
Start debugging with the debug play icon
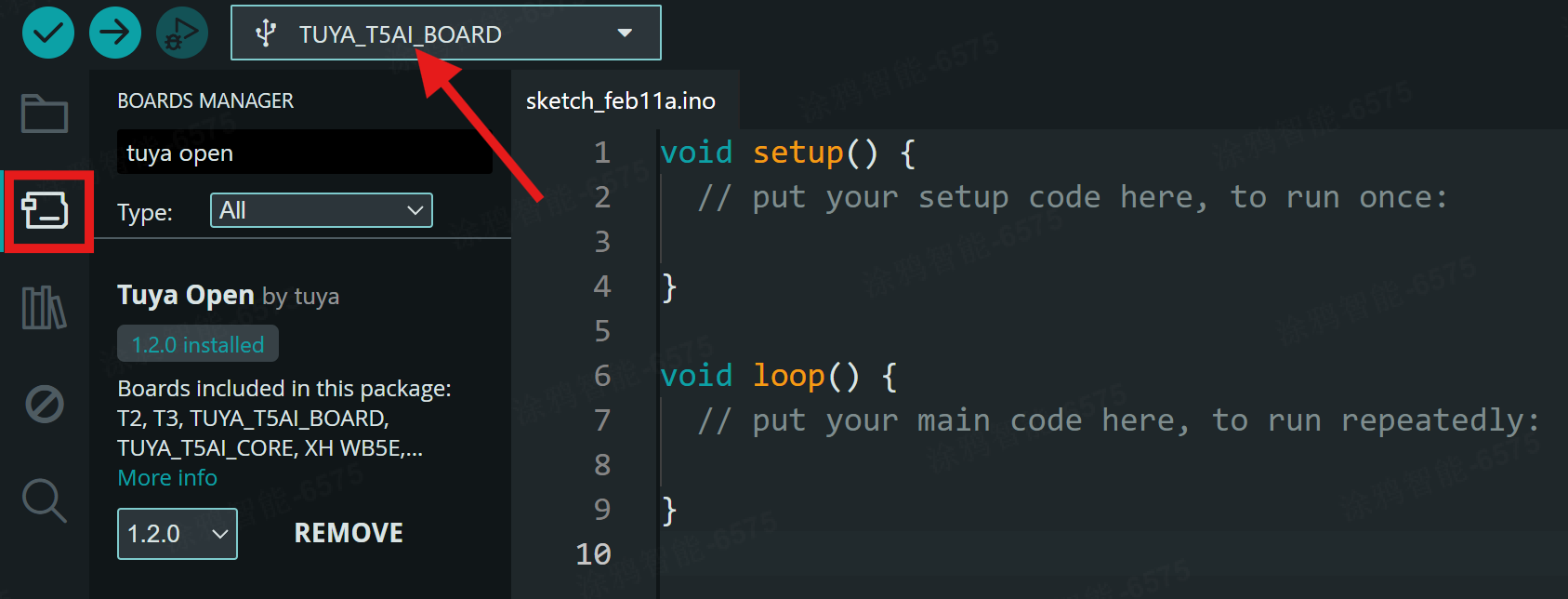coord(181,33)
